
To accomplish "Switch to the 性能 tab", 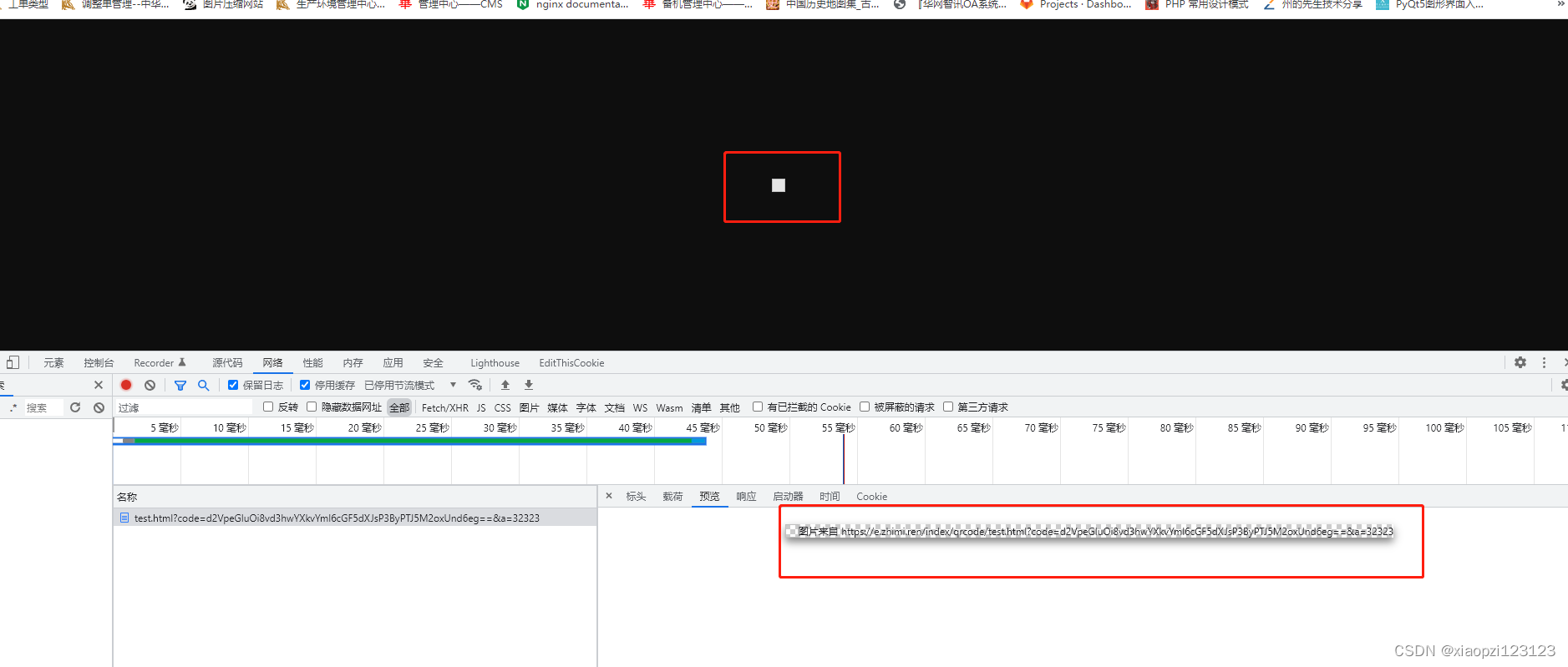I will tap(312, 362).
